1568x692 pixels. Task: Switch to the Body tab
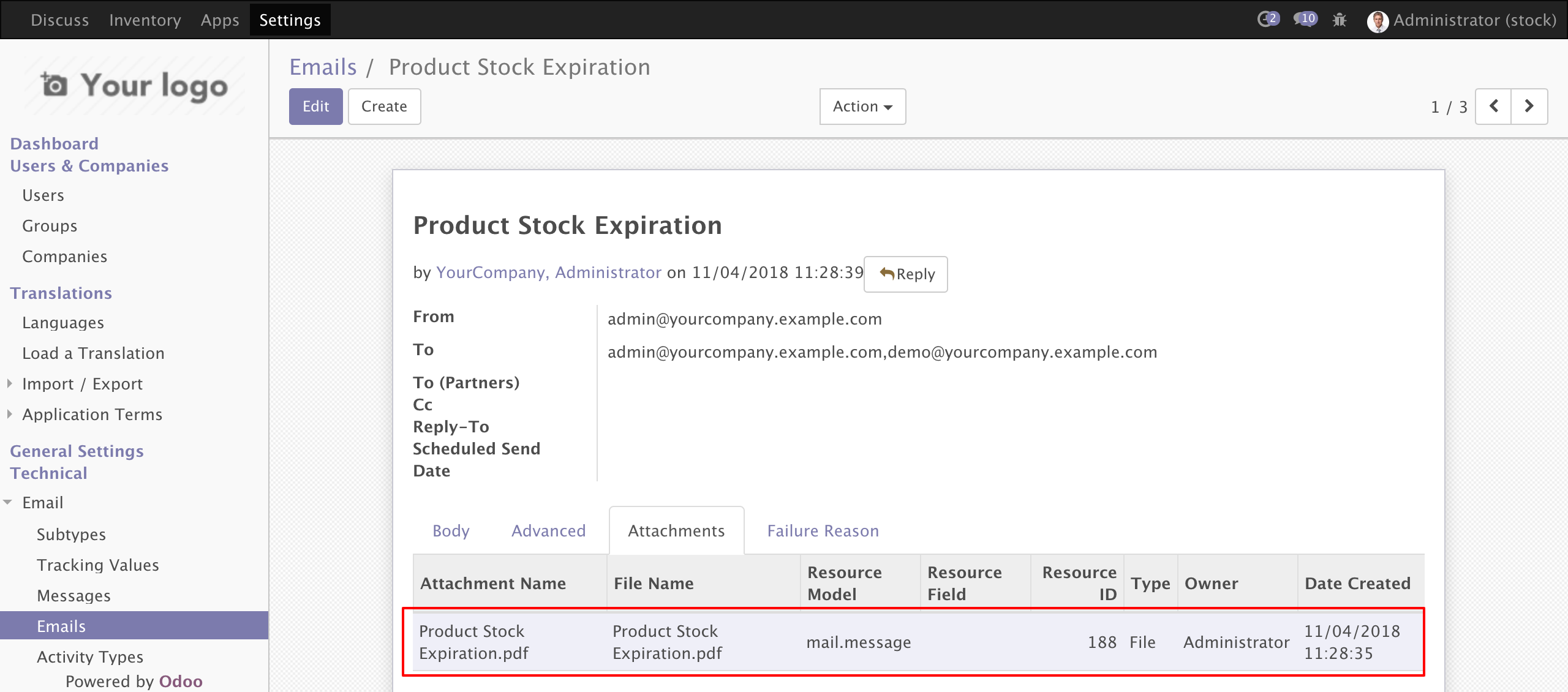coord(451,531)
